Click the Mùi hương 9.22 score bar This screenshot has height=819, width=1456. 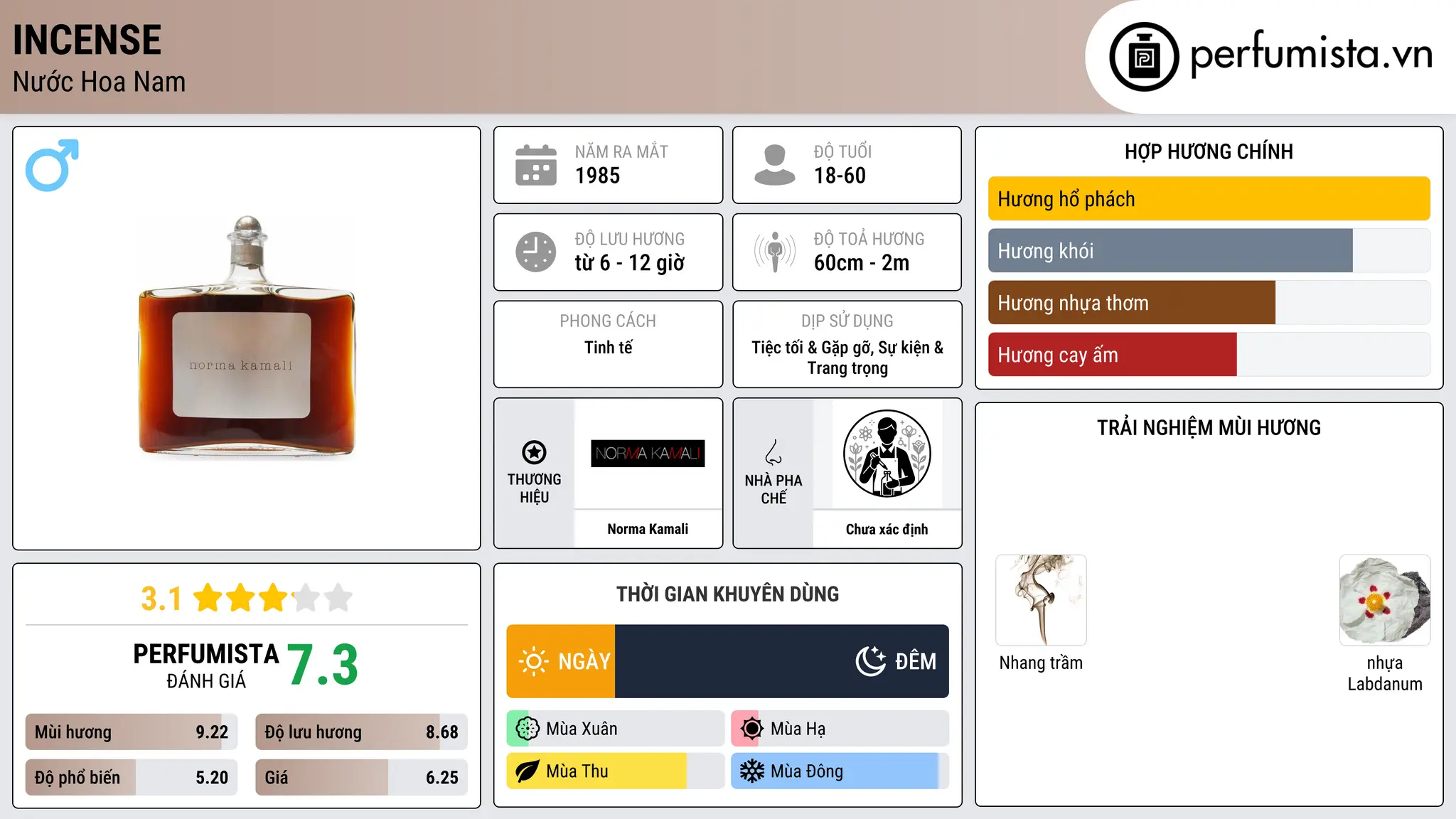(x=132, y=732)
